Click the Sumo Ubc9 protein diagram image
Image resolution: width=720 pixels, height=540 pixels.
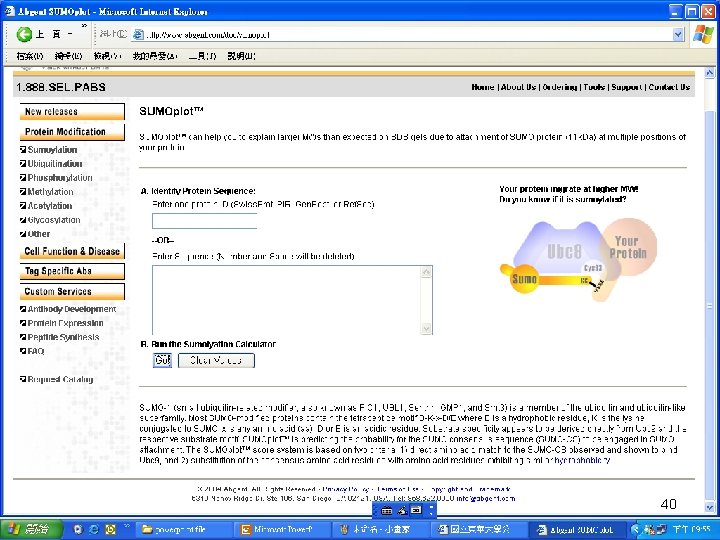point(579,260)
